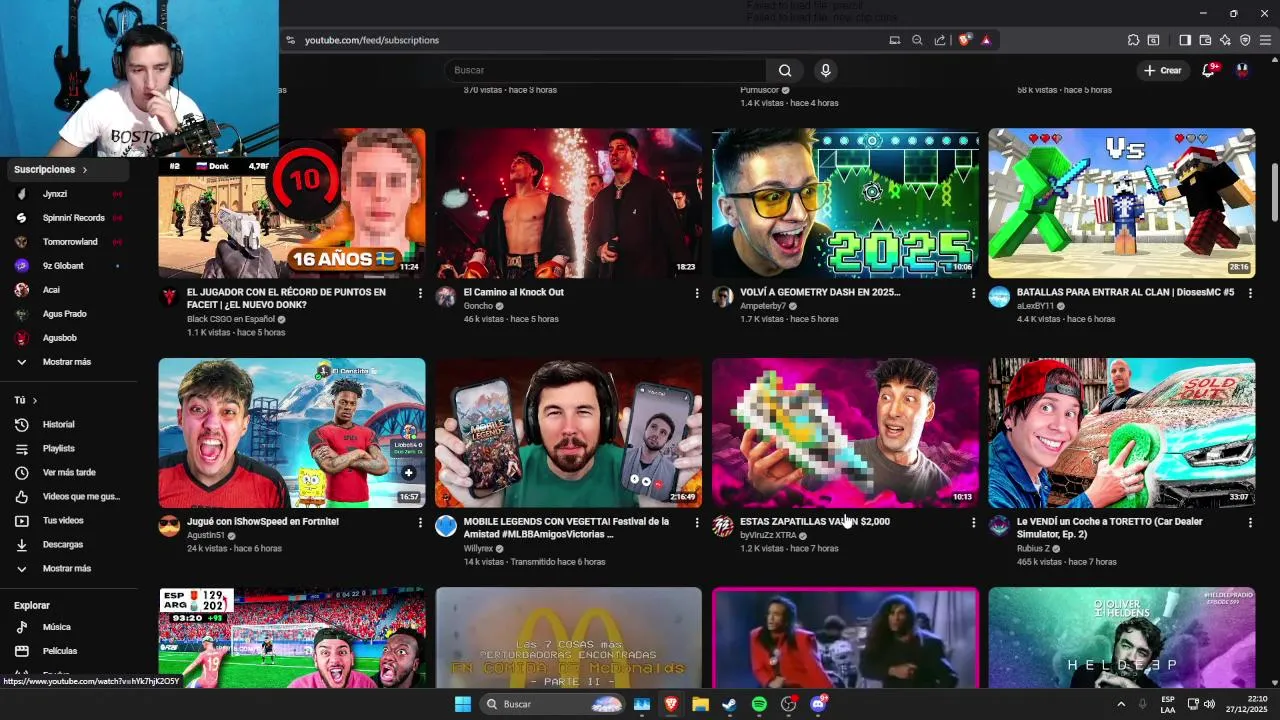This screenshot has height=720, width=1280.
Task: Open Brave Leo AI sparkle icon
Action: click(1225, 40)
